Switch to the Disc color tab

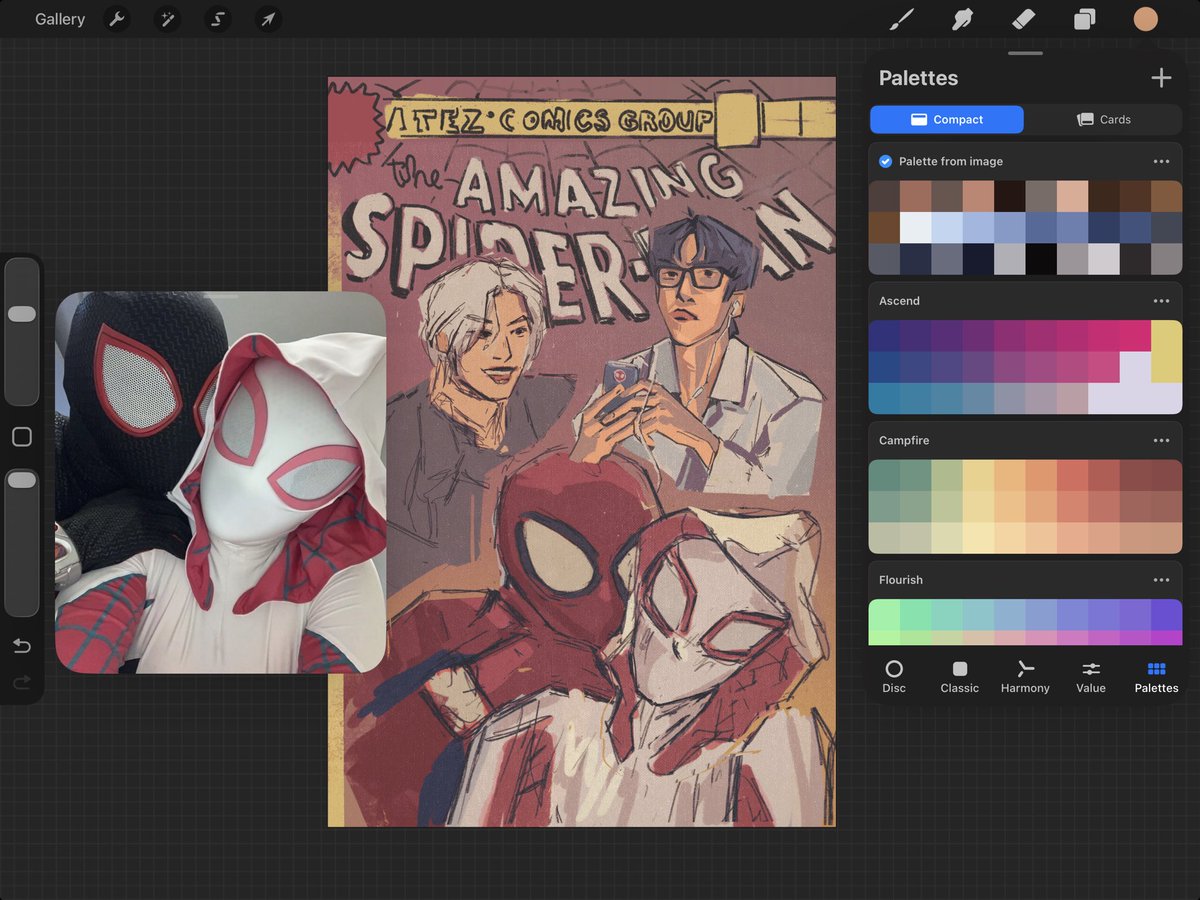894,677
